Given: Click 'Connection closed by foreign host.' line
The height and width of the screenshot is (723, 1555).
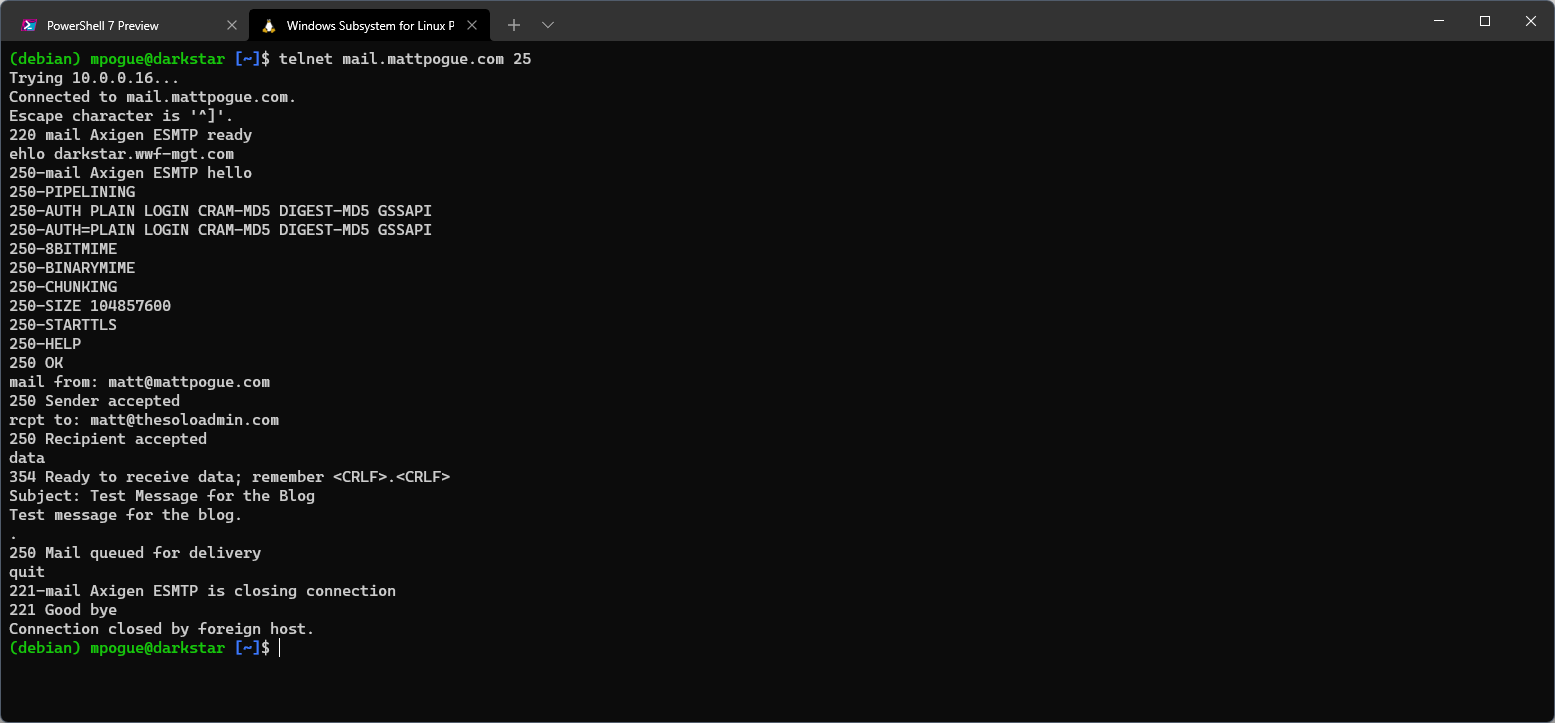Looking at the screenshot, I should click(162, 629).
